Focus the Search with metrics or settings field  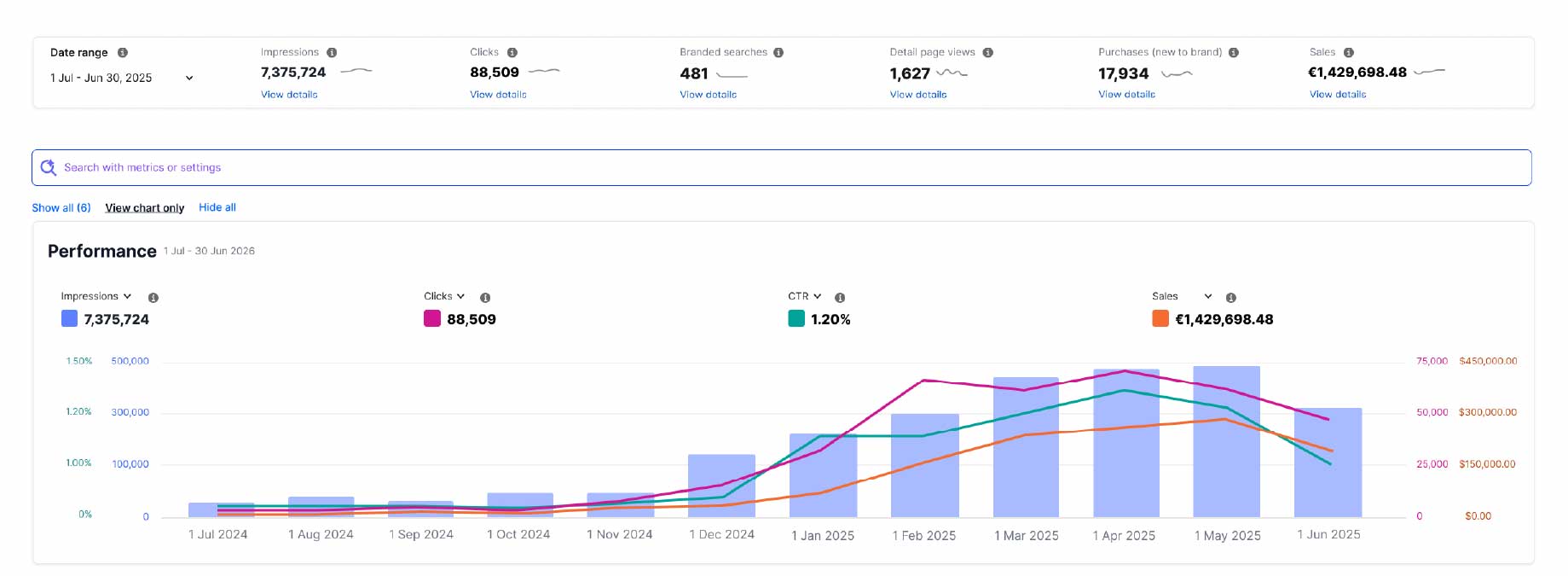(x=782, y=167)
